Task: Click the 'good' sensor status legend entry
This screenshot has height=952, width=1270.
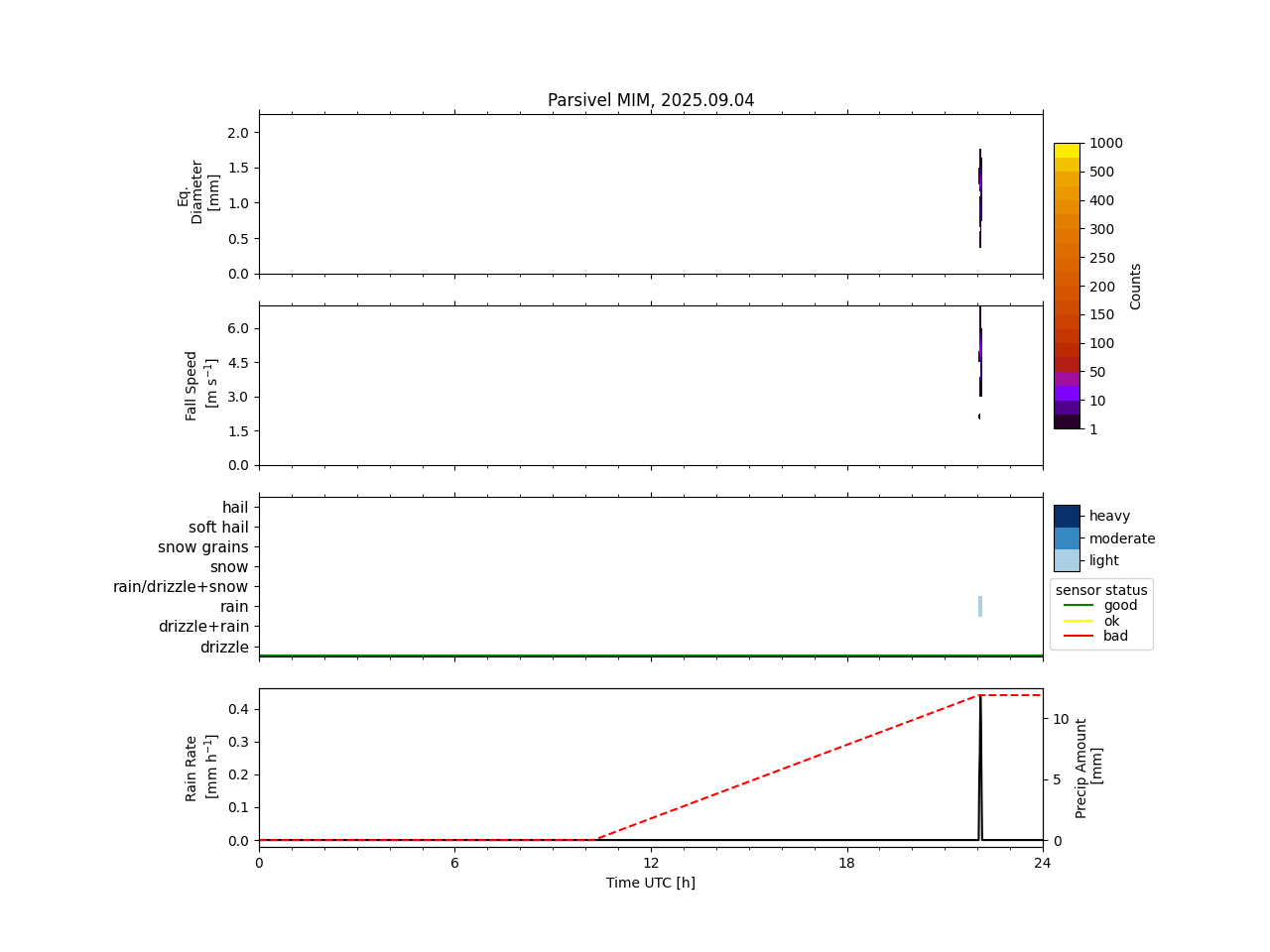Action: [1101, 605]
